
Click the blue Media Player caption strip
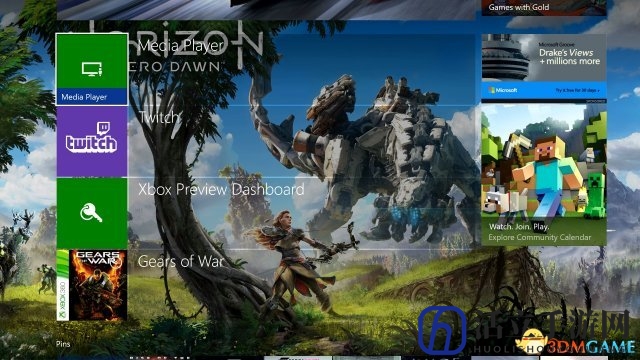92,97
